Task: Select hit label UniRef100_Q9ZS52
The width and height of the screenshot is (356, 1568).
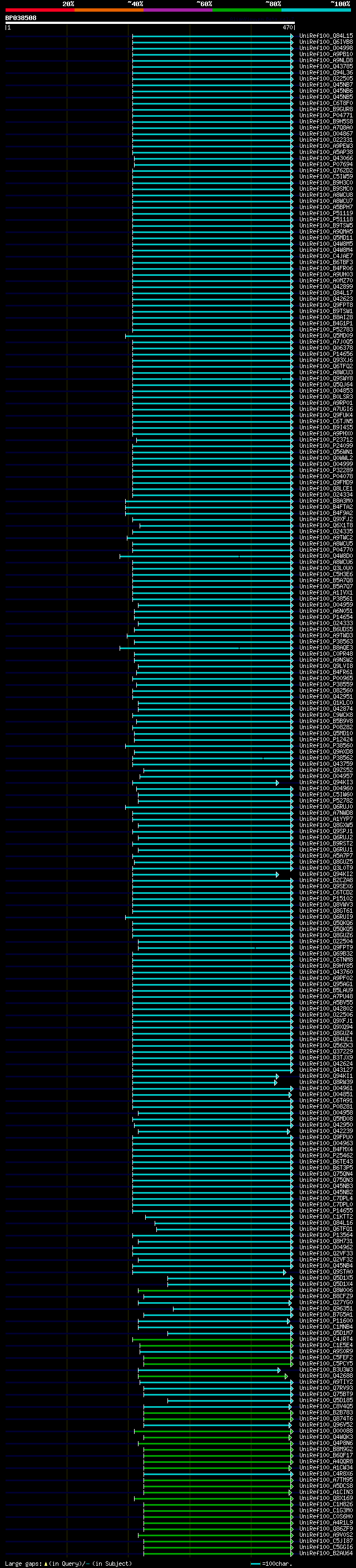Action: 326,770
